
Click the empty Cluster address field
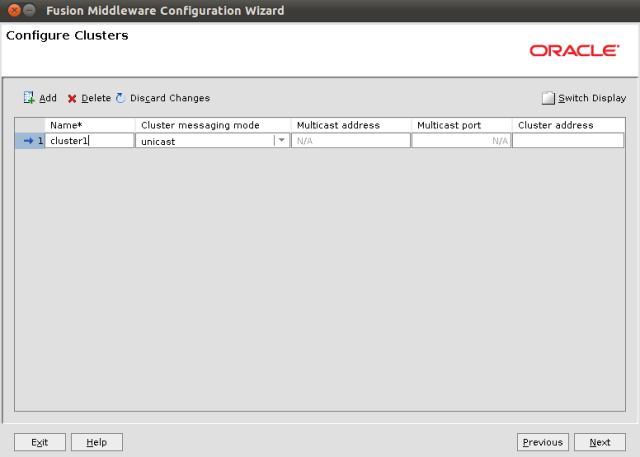(x=568, y=141)
